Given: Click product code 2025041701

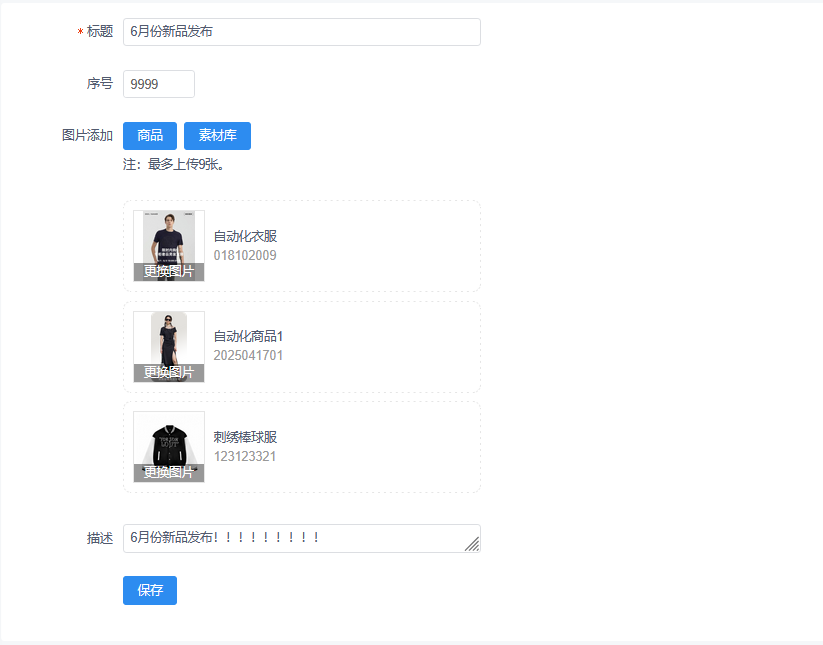Looking at the screenshot, I should (248, 356).
